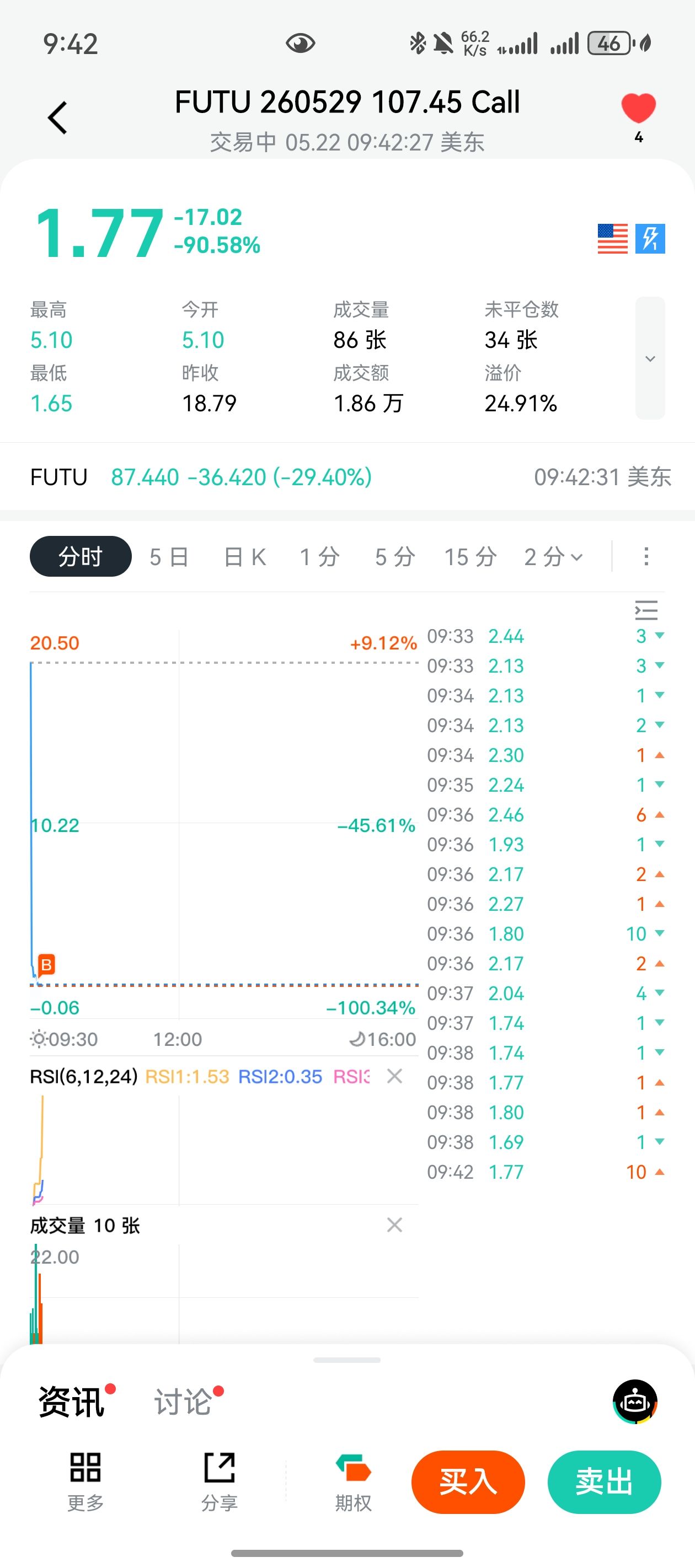This screenshot has height=1568, width=695.
Task: Tap the blue lightning real-time quote icon
Action: [x=650, y=238]
